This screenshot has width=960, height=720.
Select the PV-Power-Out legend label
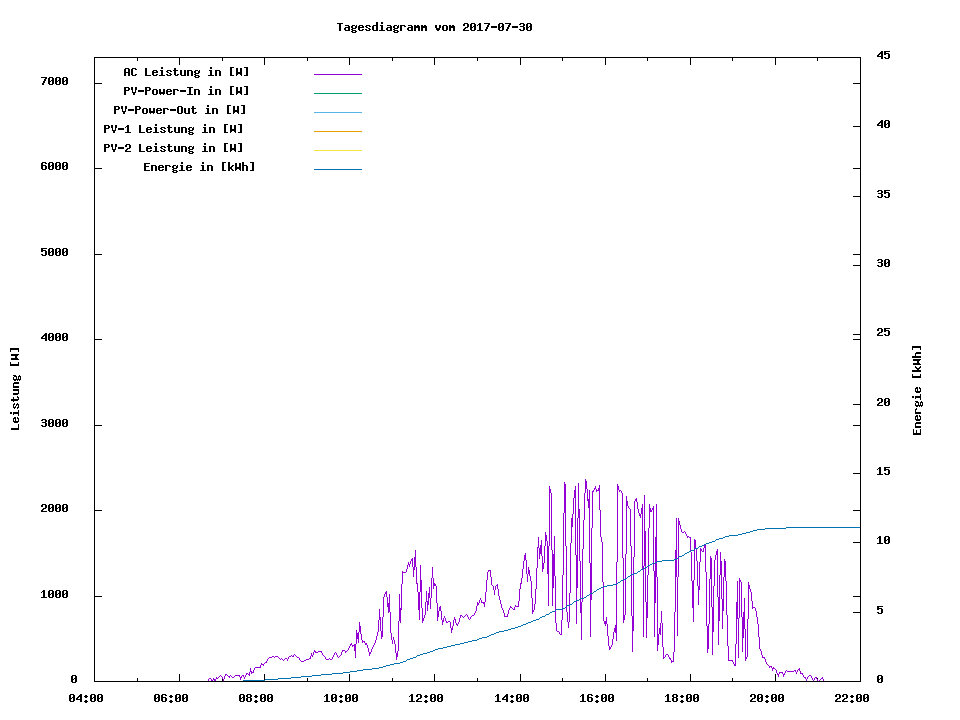point(180,110)
